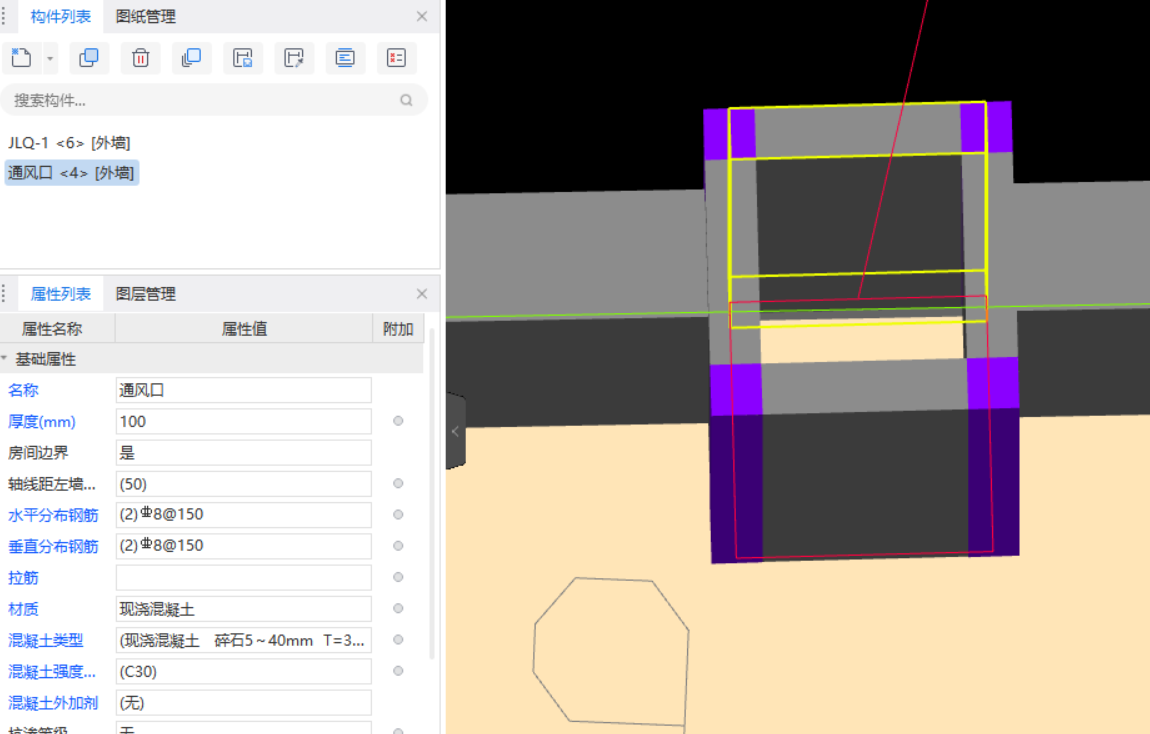The height and width of the screenshot is (734, 1150).
Task: Click the search magnifier icon
Action: (406, 100)
